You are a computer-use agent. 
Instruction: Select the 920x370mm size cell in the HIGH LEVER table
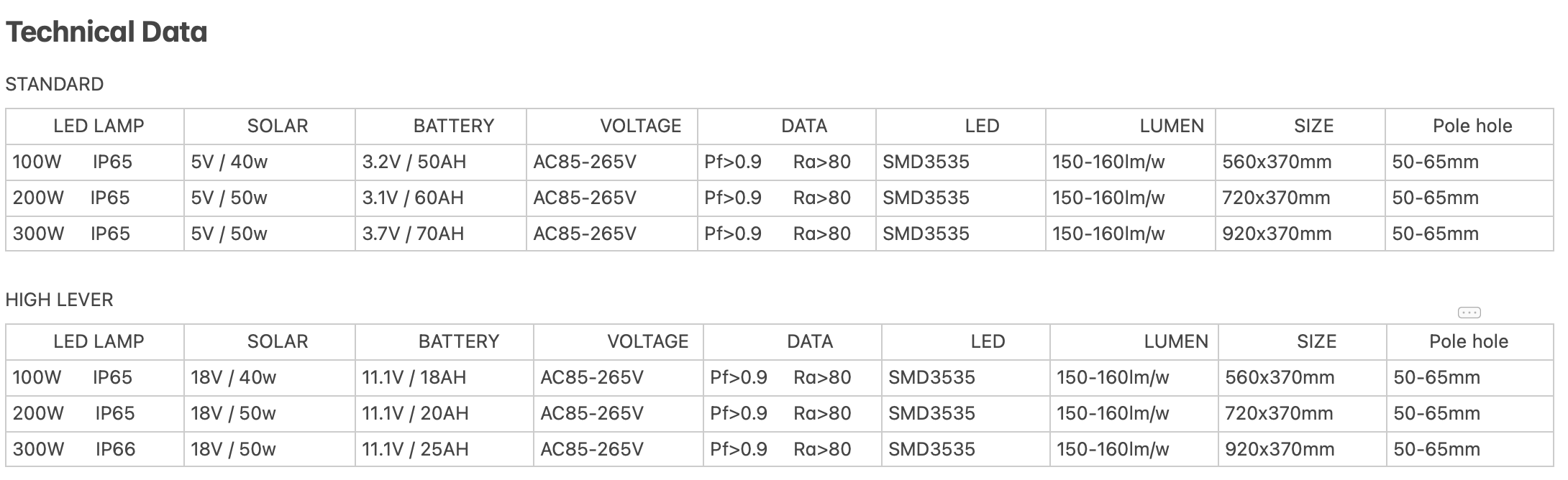pos(1280,449)
